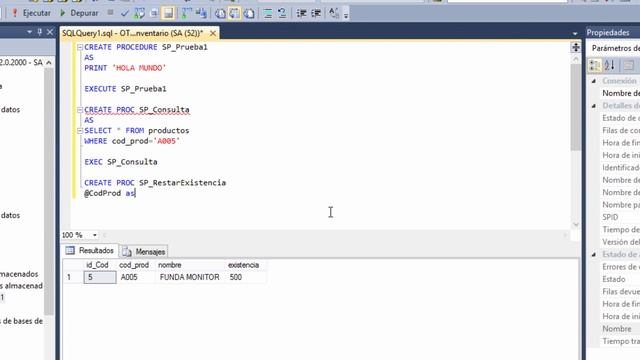Switch output to Results to Text

220,13
